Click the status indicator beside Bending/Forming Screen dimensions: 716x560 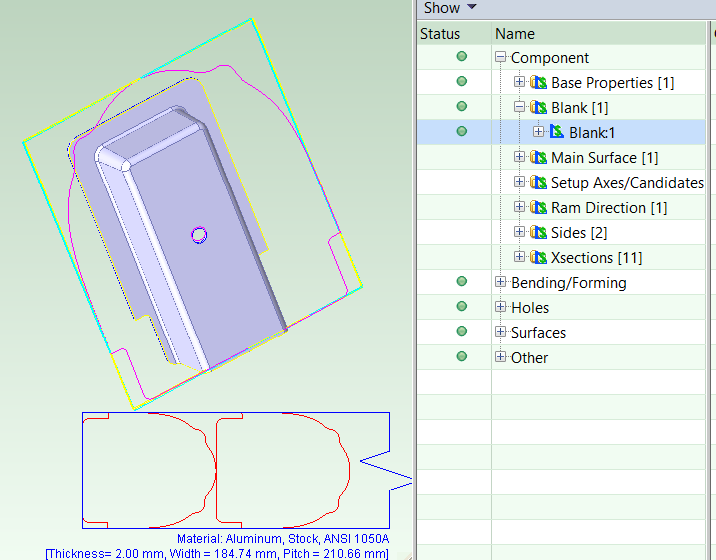point(461,282)
